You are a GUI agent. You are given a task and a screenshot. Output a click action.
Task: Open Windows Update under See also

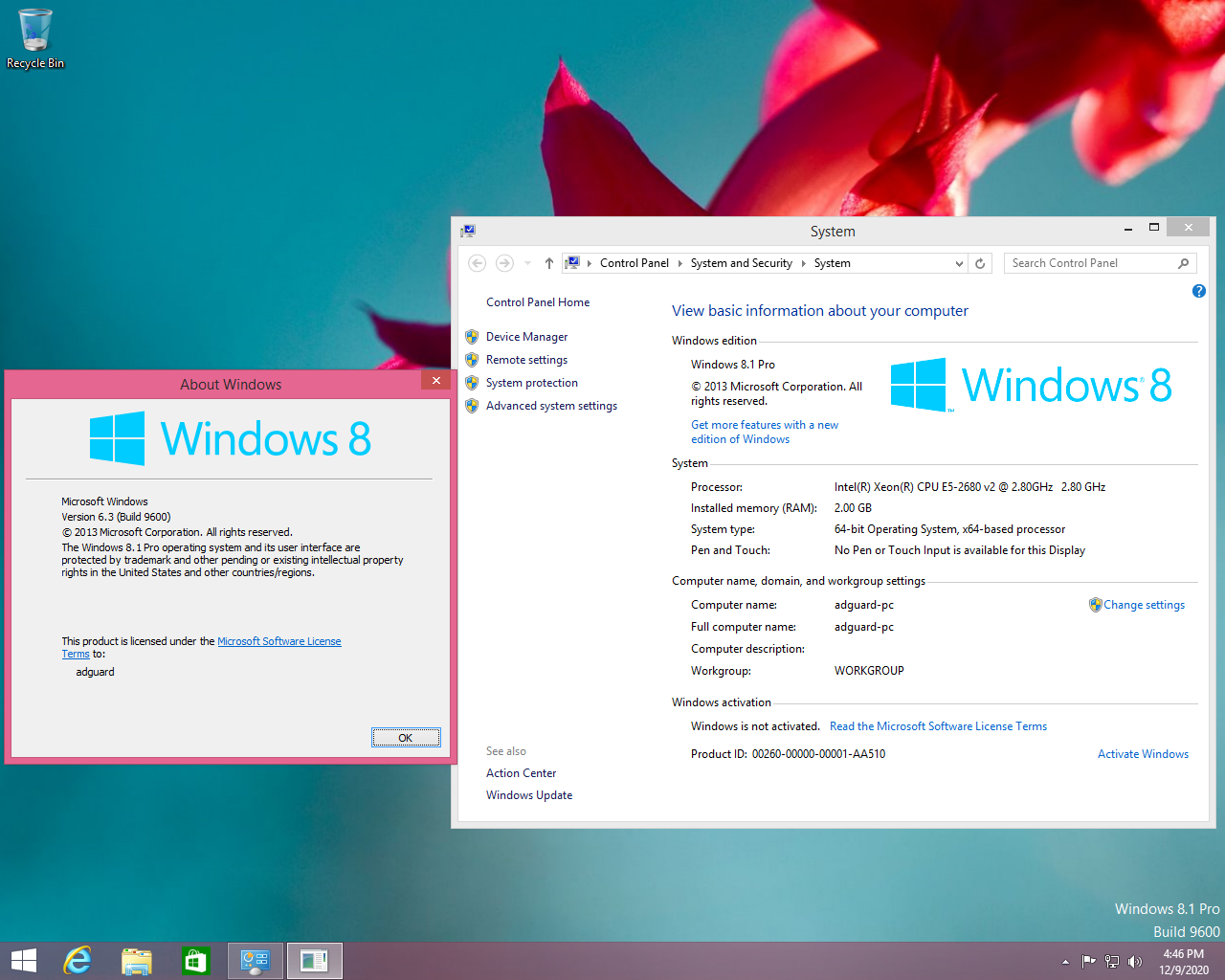coord(529,795)
